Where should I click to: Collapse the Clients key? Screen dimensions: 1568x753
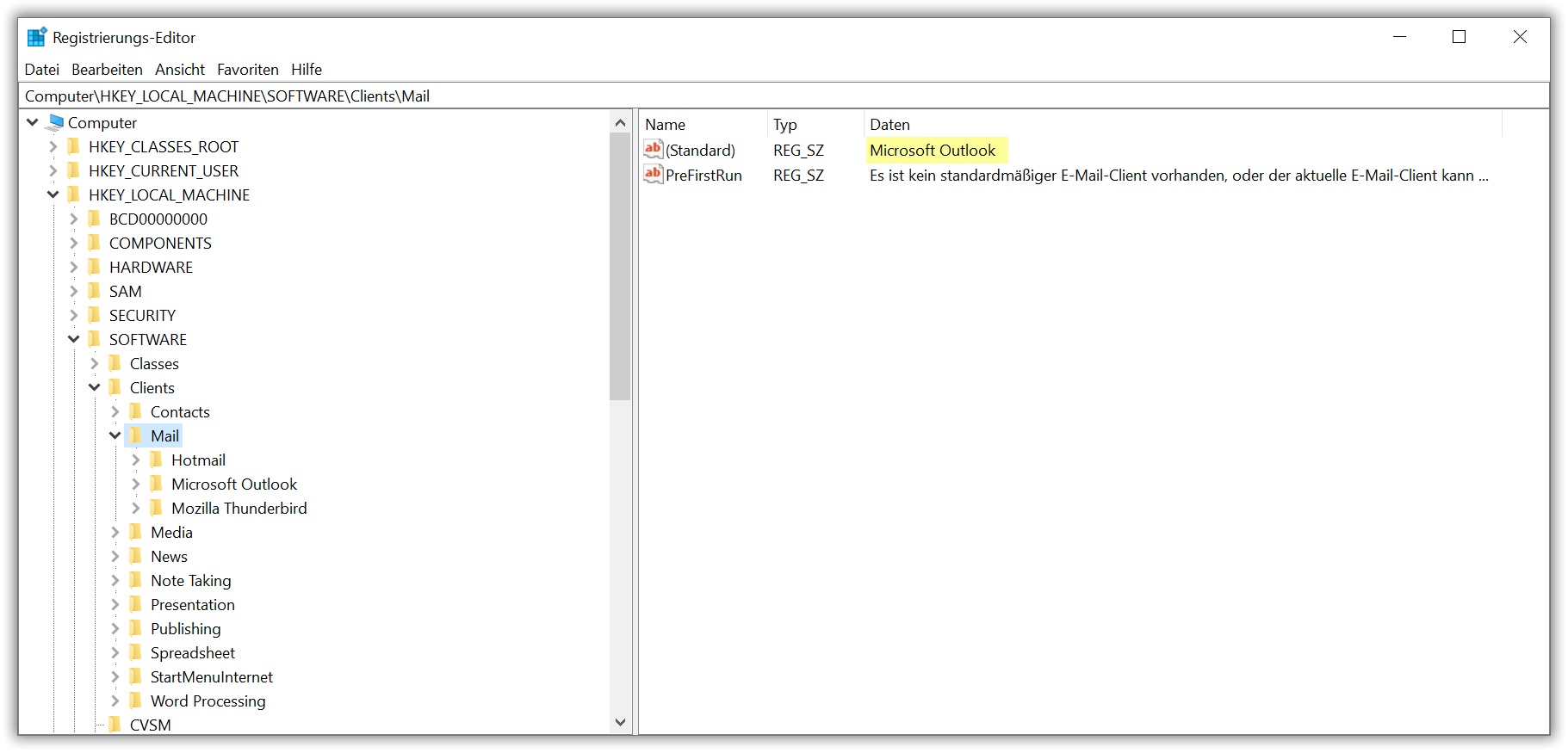coord(95,387)
